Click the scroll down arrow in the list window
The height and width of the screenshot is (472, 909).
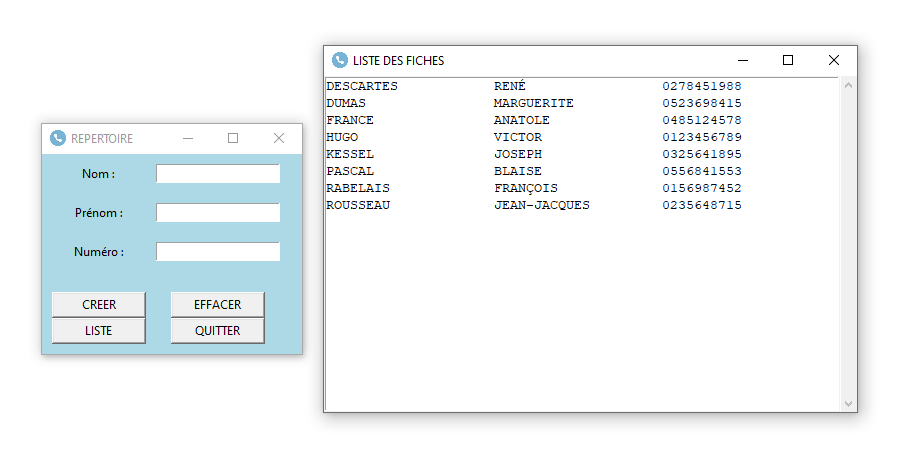point(849,403)
